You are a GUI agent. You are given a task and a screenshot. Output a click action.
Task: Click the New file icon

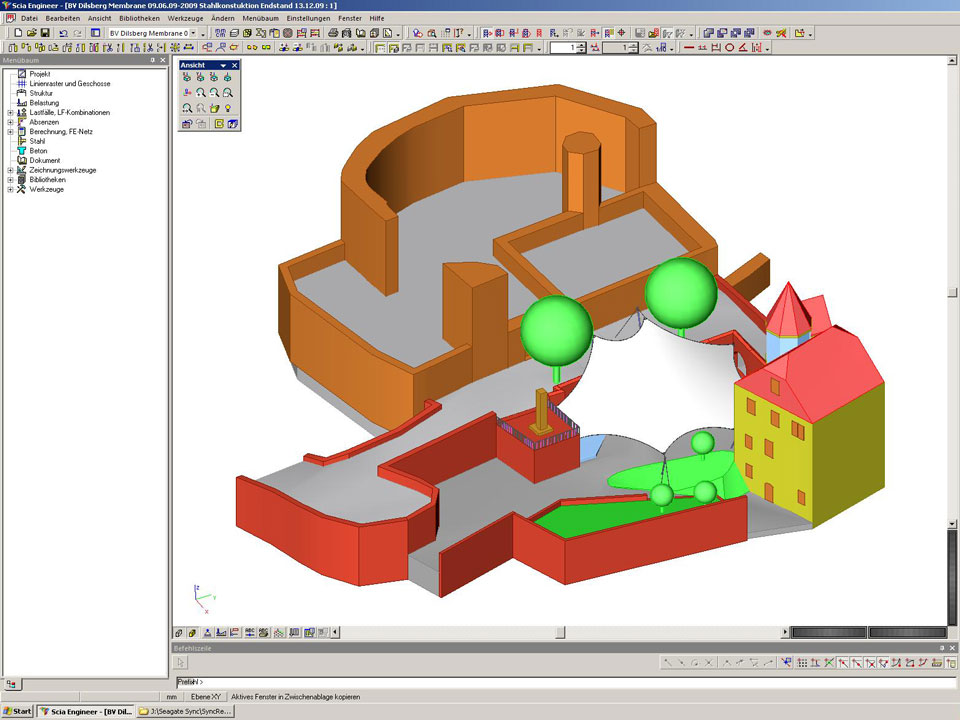[x=18, y=33]
